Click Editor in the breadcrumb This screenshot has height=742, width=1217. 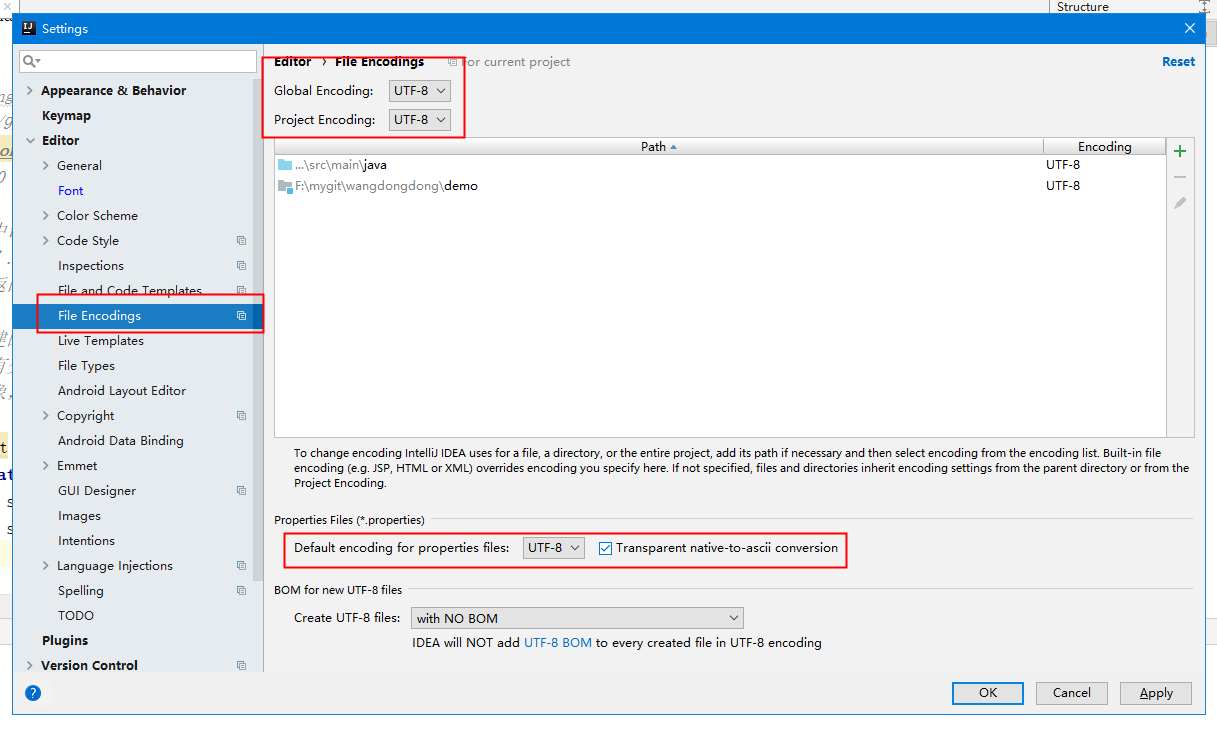pyautogui.click(x=293, y=62)
